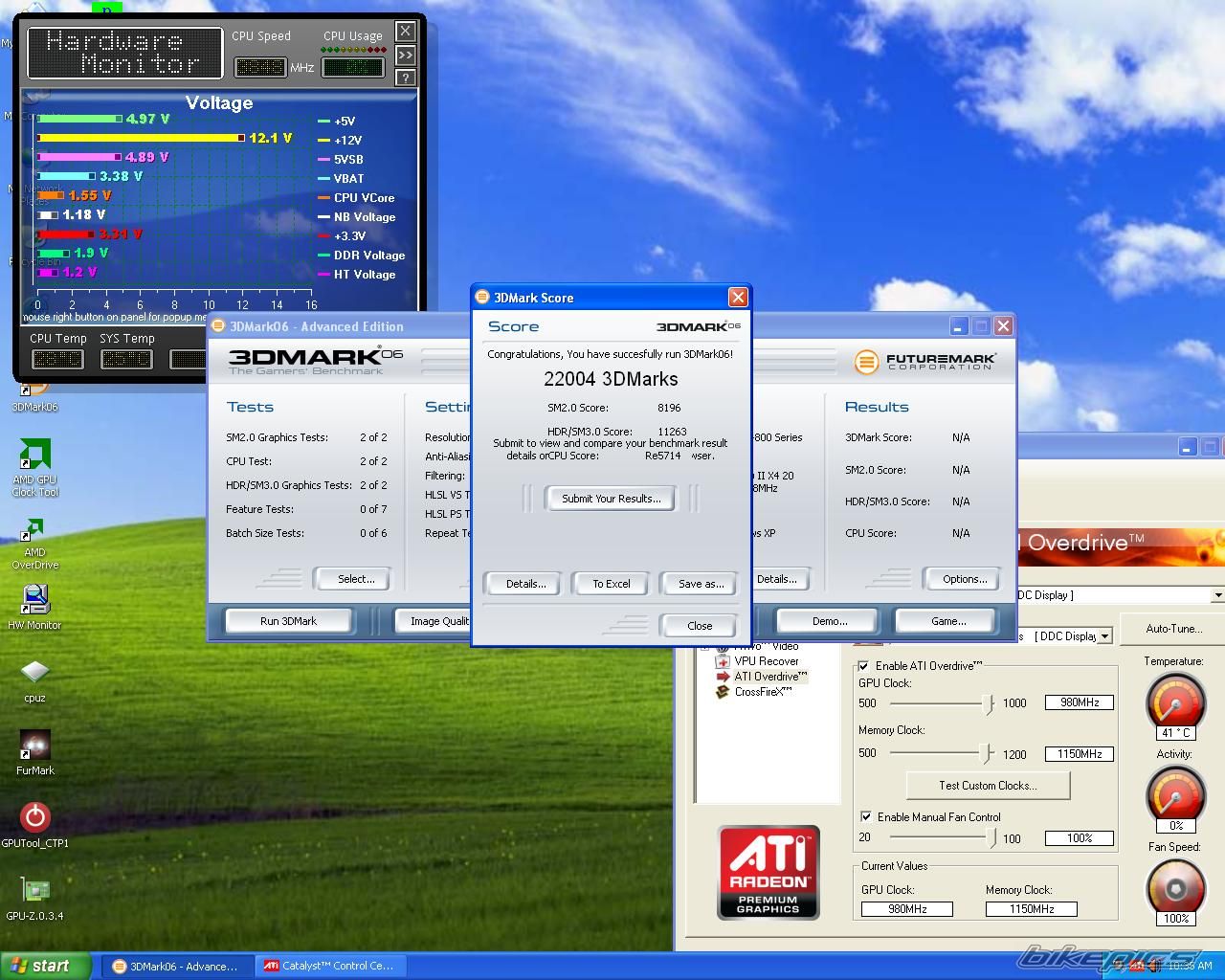Open the AMD OverDrive desktop icon

pyautogui.click(x=34, y=543)
